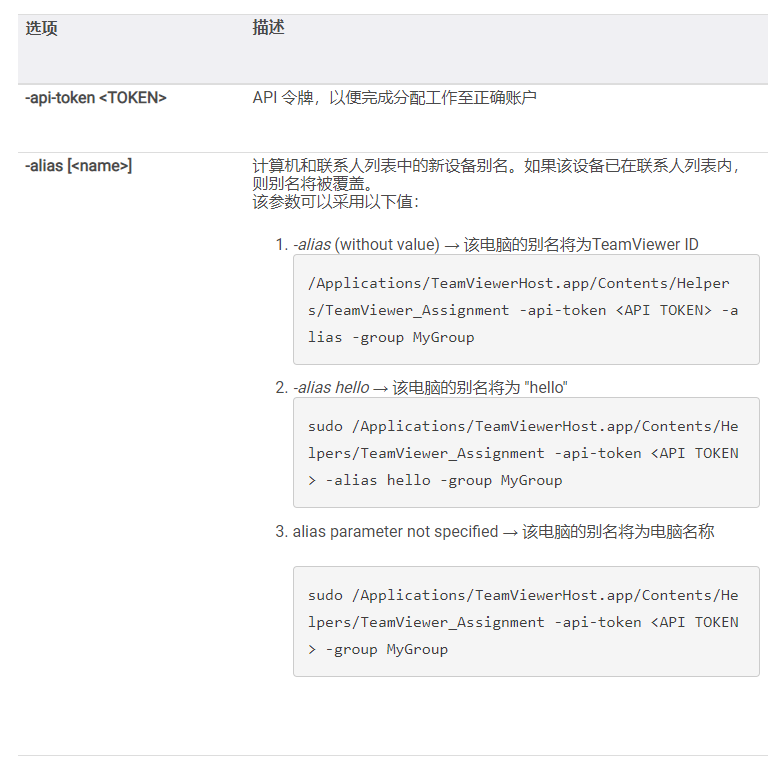Click list item 2 about -alias hello

(x=421, y=388)
